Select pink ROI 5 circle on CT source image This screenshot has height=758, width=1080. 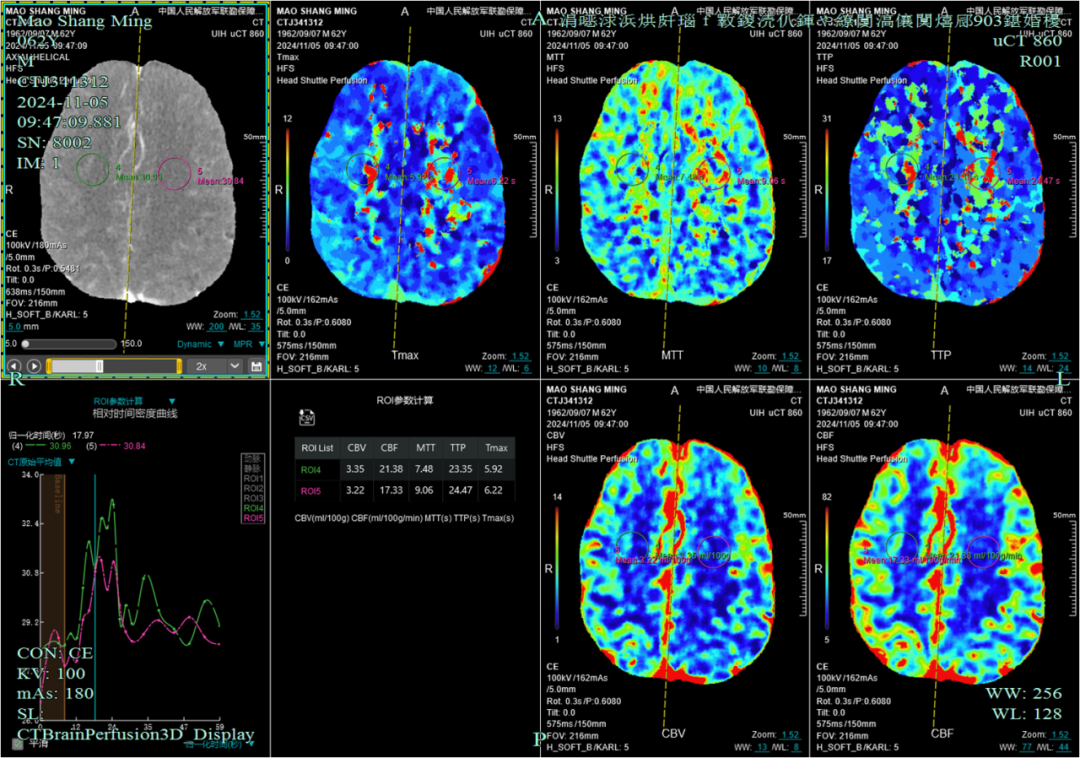[x=174, y=173]
